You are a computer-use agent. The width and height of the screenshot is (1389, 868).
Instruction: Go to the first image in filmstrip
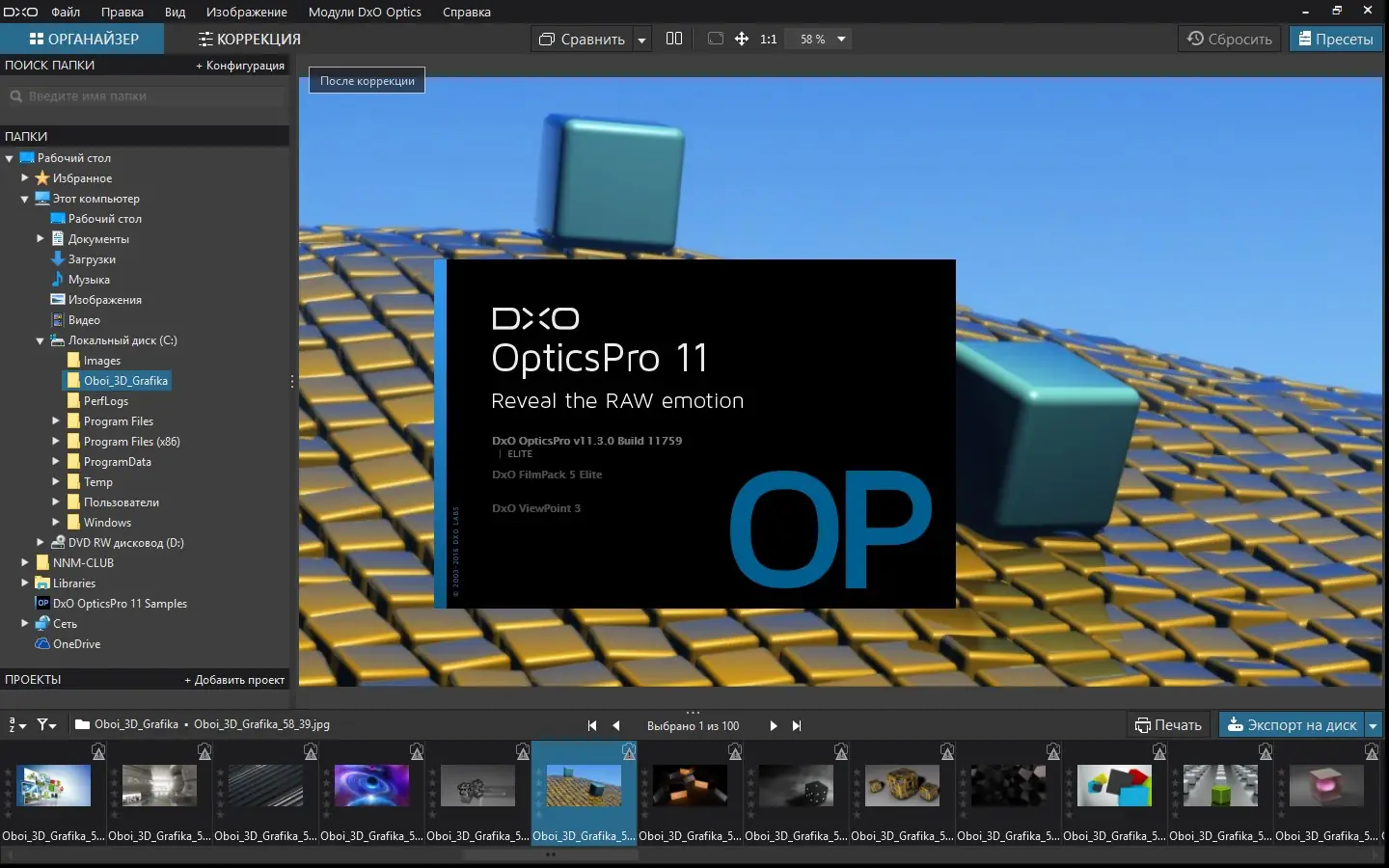592,725
